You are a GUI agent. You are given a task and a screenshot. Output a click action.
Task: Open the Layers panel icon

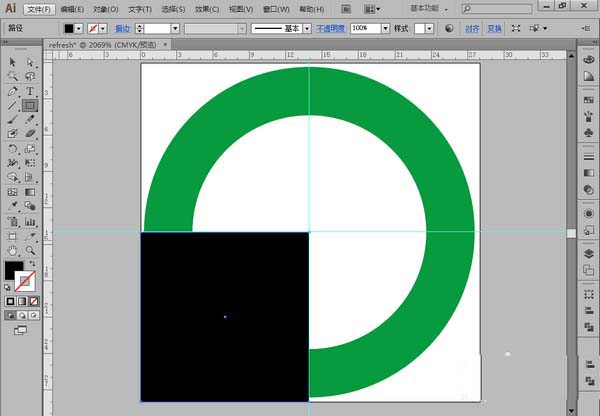click(x=589, y=254)
